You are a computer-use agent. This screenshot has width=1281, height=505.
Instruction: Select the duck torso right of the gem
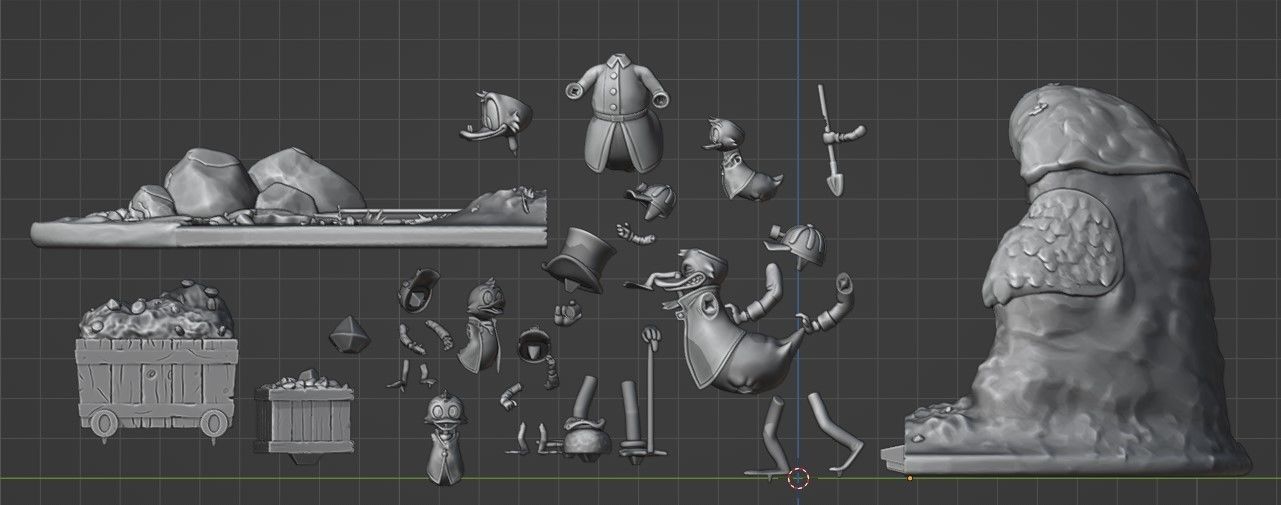point(482,326)
